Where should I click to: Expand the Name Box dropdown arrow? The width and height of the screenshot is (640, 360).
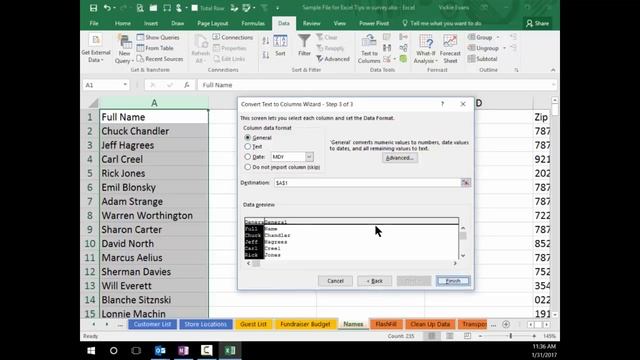[x=125, y=85]
